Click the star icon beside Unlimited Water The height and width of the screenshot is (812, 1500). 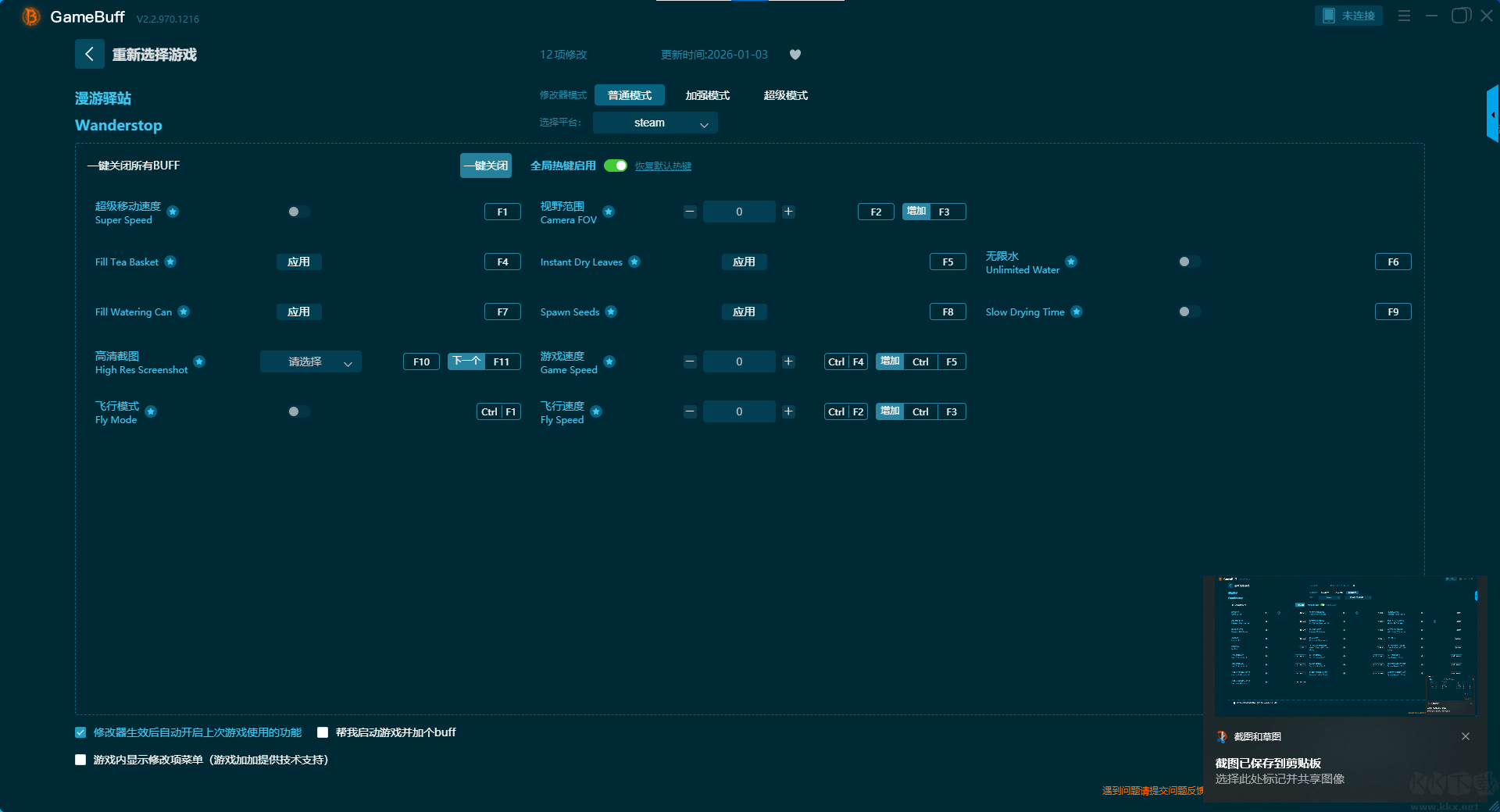click(x=1071, y=262)
